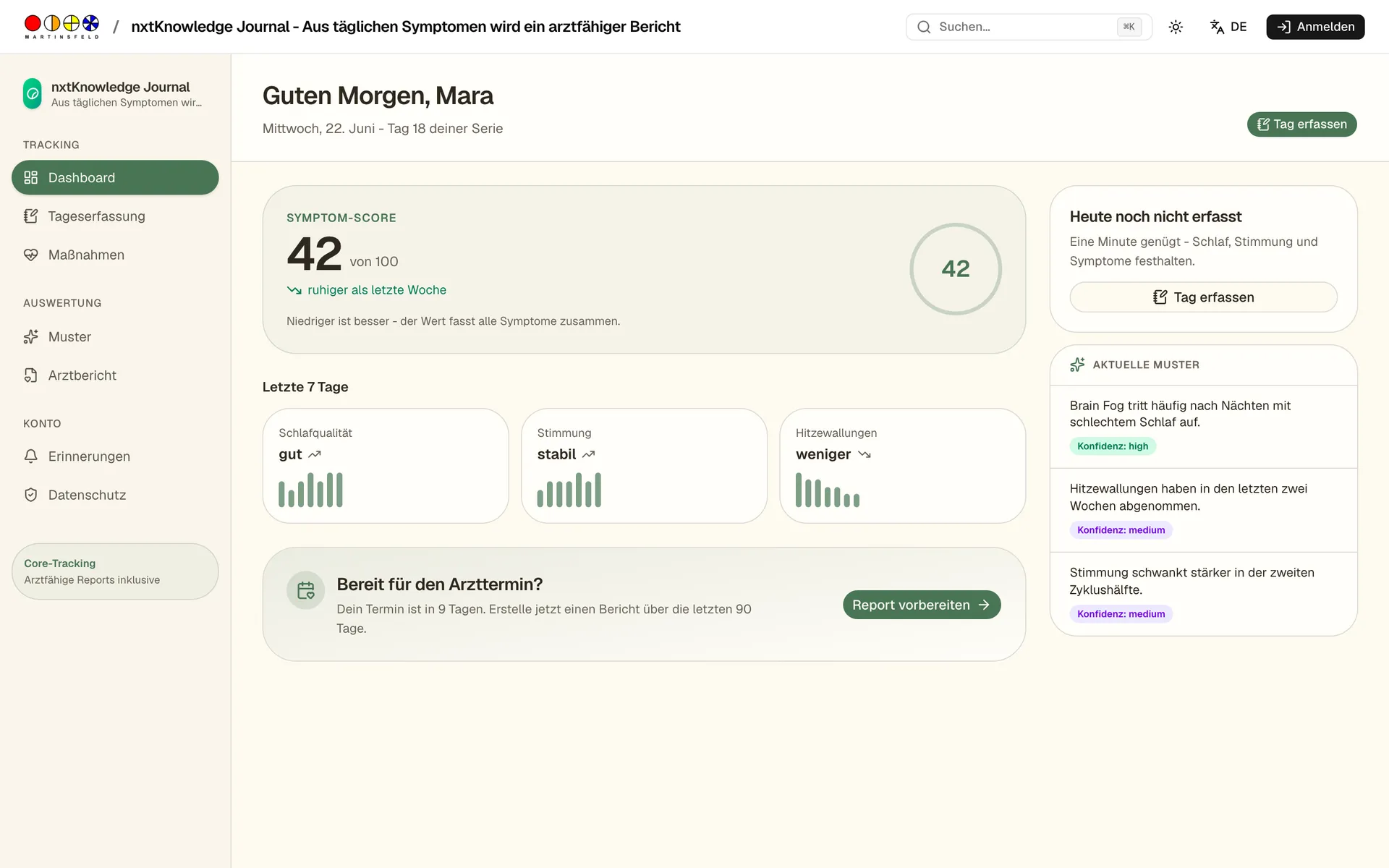Screen dimensions: 1389x868
Task: Click the Guten Morgen, Mara heading
Action: 378,95
